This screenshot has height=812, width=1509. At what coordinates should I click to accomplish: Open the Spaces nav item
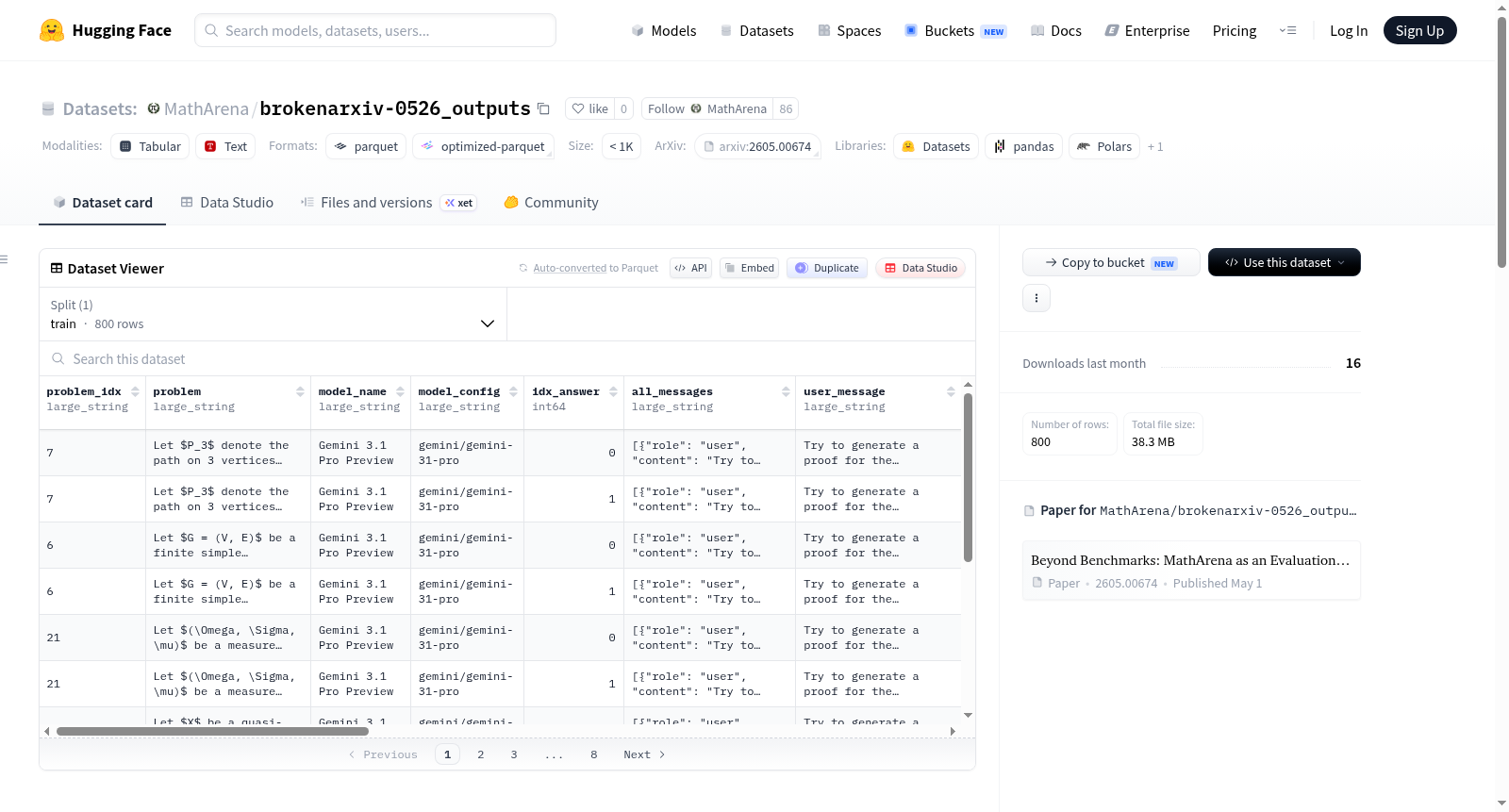click(x=850, y=30)
